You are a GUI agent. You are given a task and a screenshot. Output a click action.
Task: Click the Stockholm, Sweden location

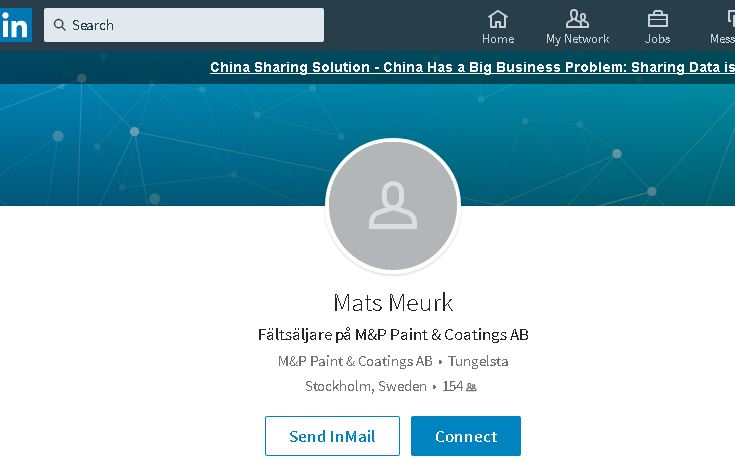(366, 386)
